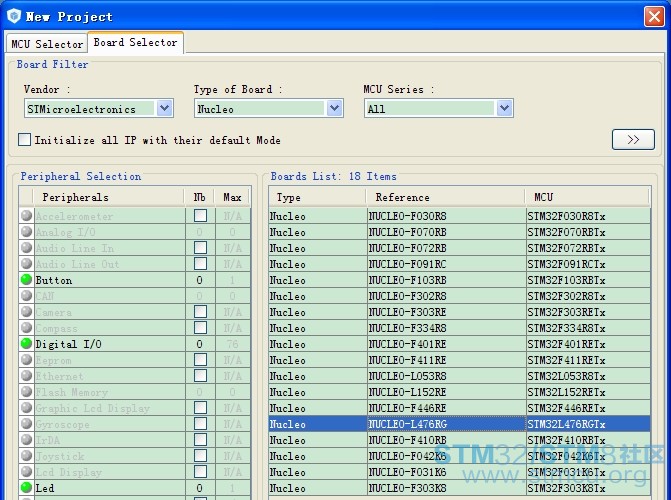The image size is (671, 500).
Task: Tick the Audio Line In checkbox
Action: (x=200, y=247)
